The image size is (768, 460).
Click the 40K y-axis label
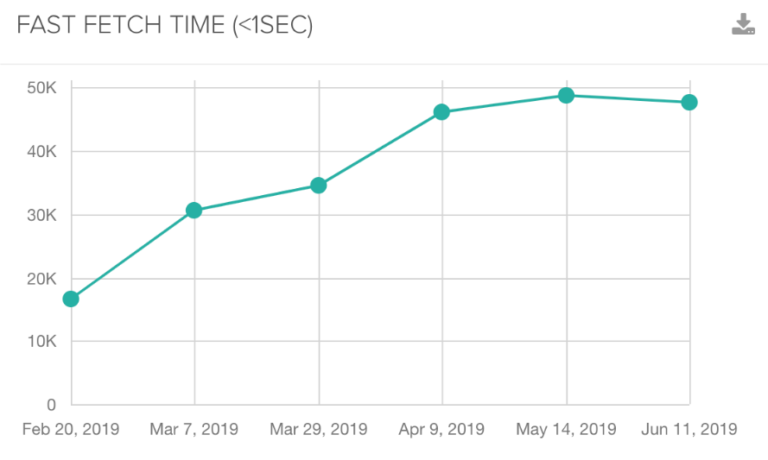tap(42, 151)
